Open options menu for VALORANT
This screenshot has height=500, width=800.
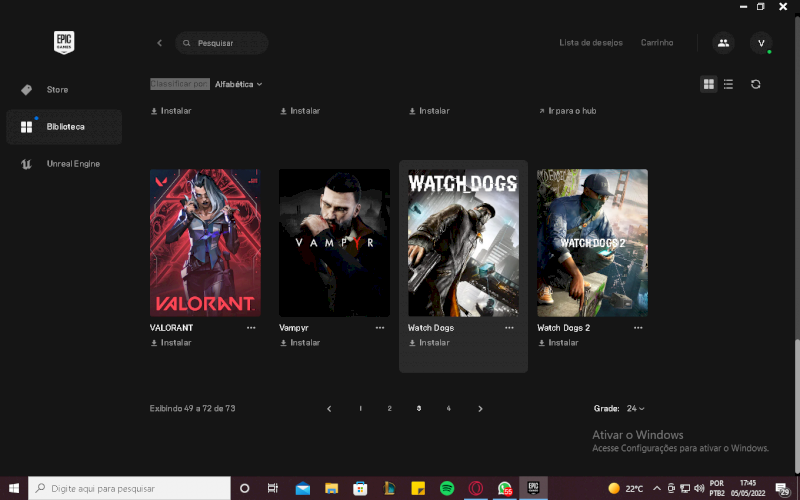[251, 328]
